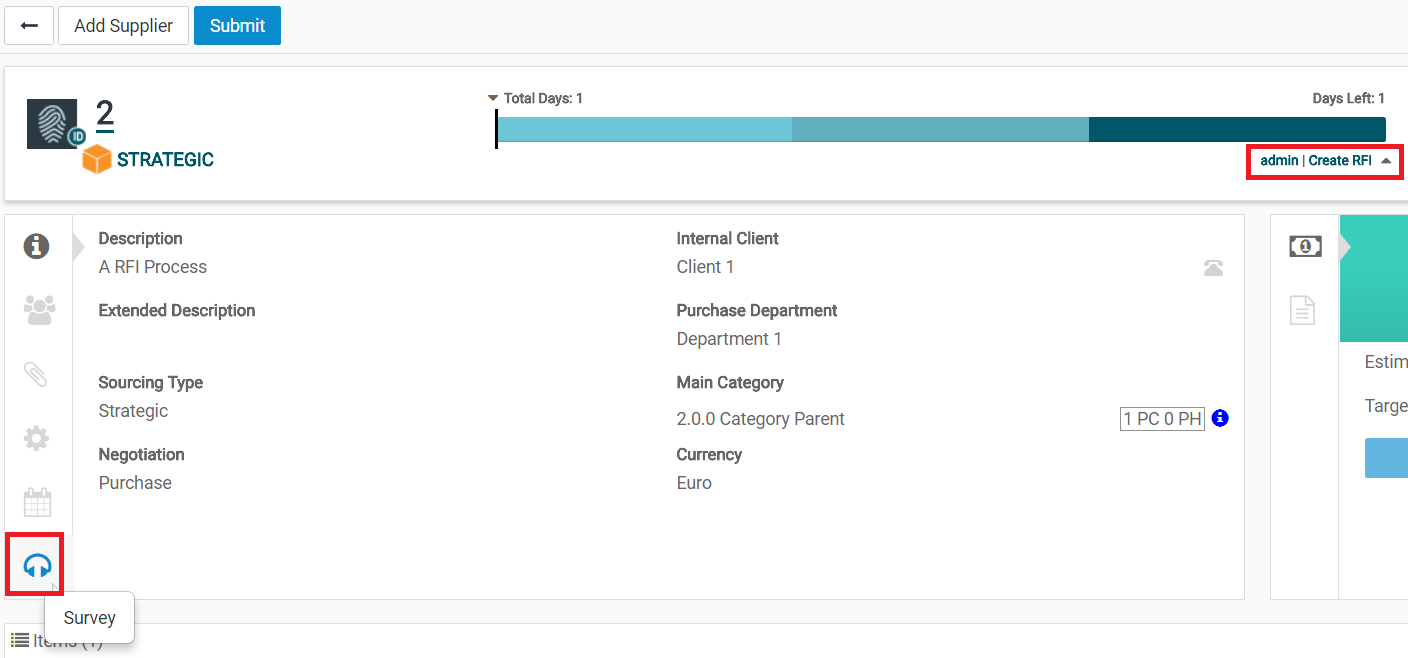
Task: Open the settings gear sidebar icon
Action: click(x=37, y=438)
